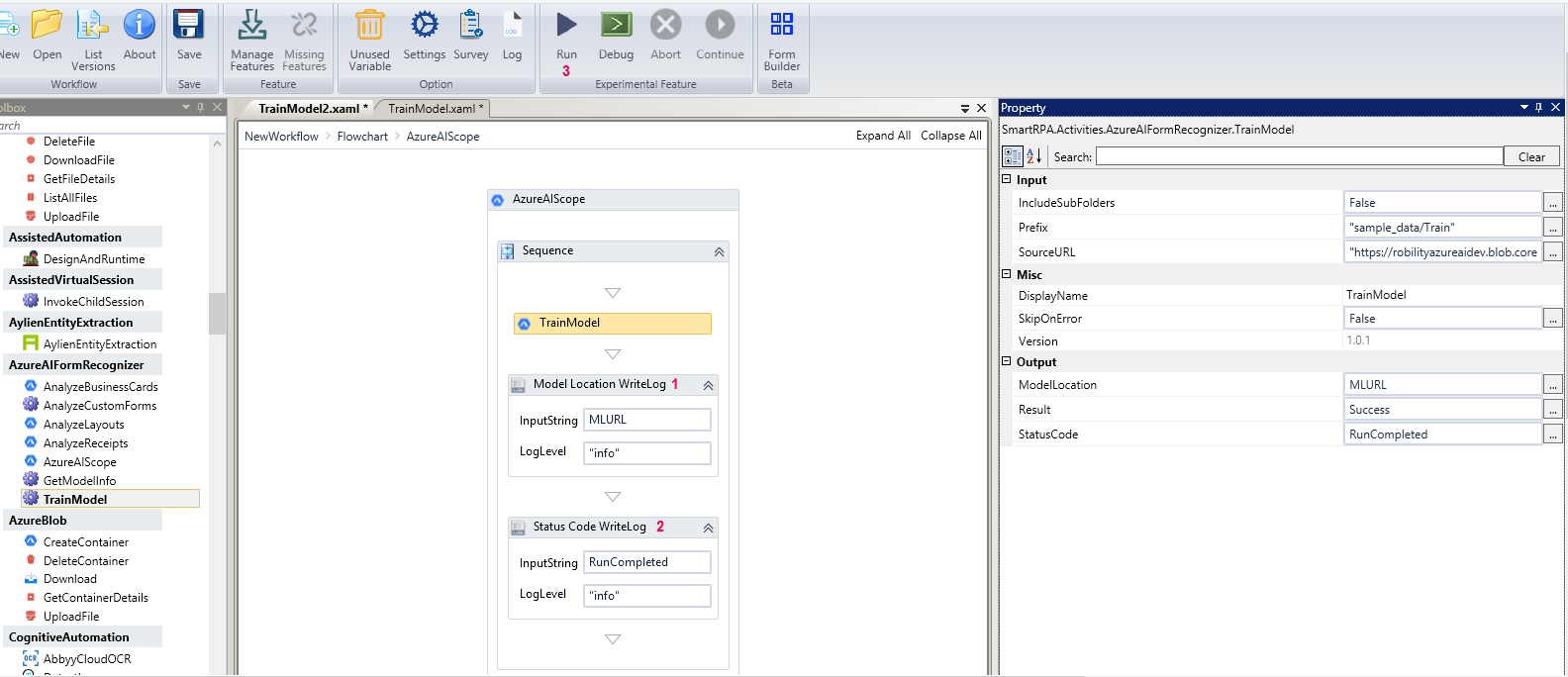
Task: Click Expand All in designer
Action: pos(883,136)
